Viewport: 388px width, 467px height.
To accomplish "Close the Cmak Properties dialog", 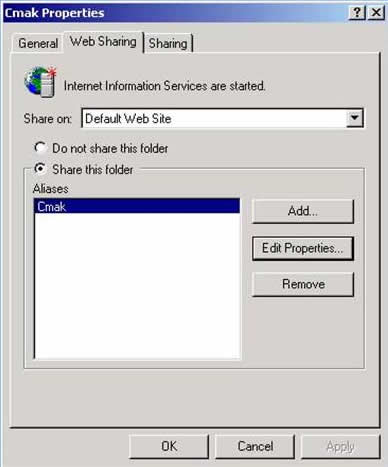I will 376,13.
